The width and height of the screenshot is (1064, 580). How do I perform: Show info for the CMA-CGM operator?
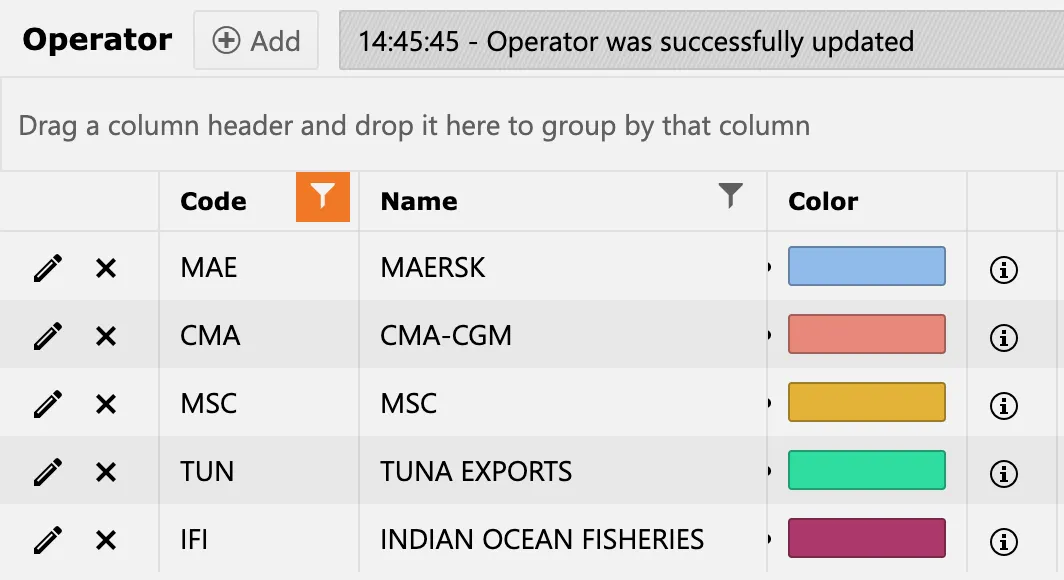pos(1004,337)
